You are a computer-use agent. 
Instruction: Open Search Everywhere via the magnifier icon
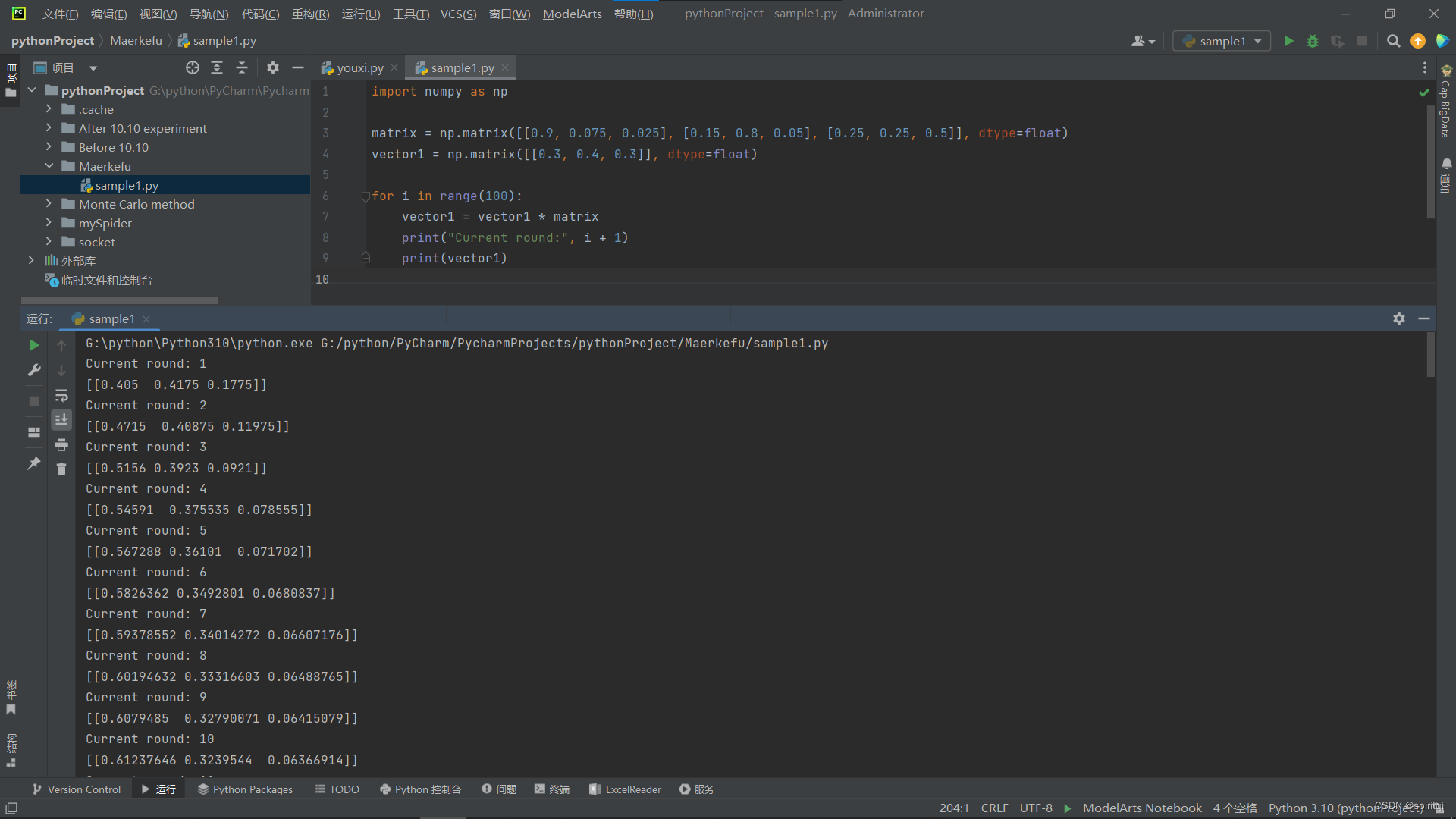tap(1393, 41)
